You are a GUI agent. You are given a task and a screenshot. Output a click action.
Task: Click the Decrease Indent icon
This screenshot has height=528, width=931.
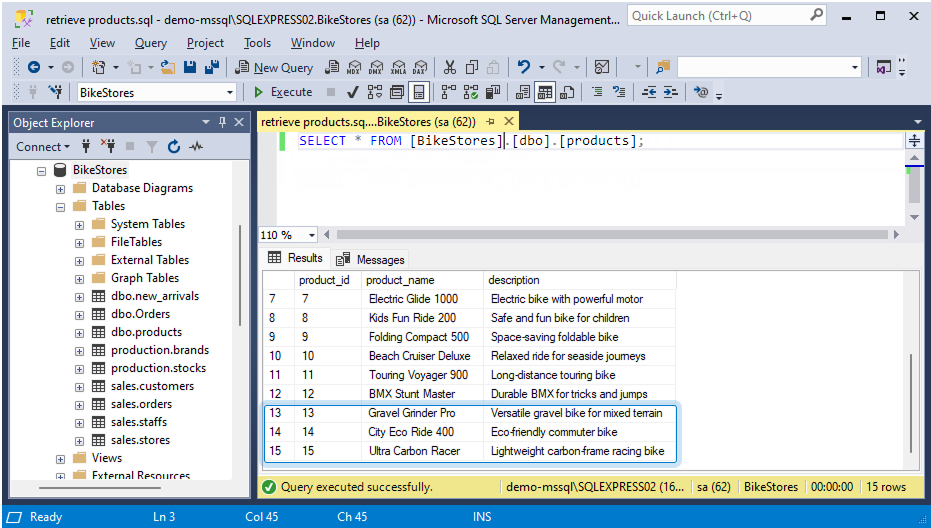tap(649, 92)
